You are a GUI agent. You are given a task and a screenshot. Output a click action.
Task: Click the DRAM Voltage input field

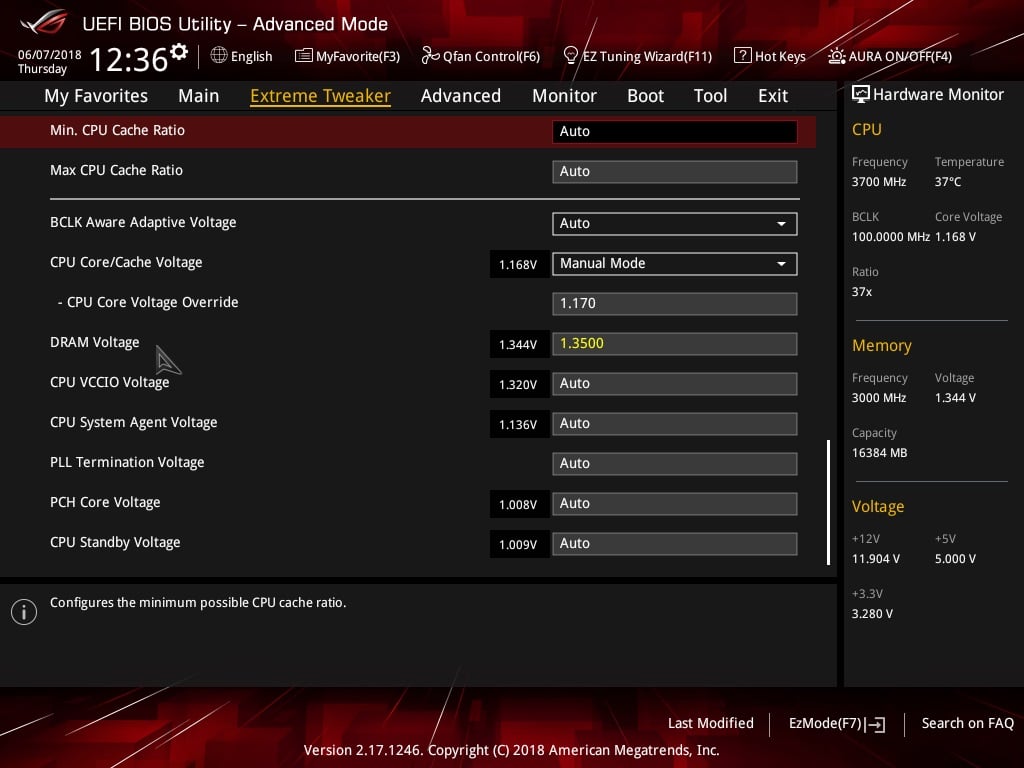[675, 343]
